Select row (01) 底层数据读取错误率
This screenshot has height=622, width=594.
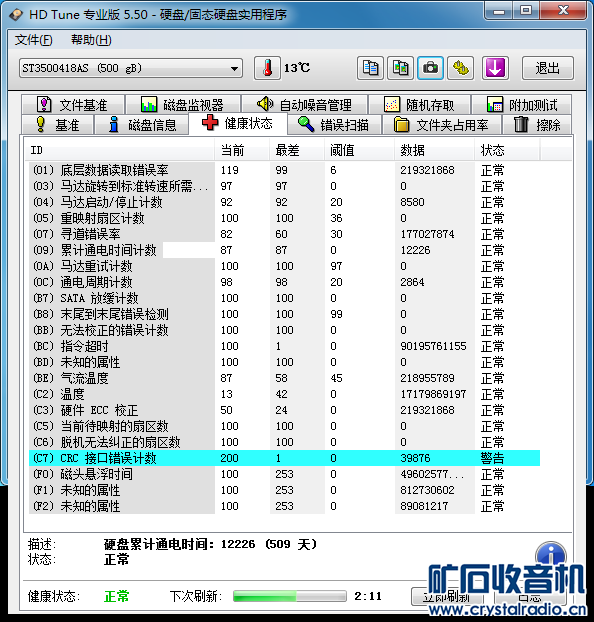tap(284, 170)
